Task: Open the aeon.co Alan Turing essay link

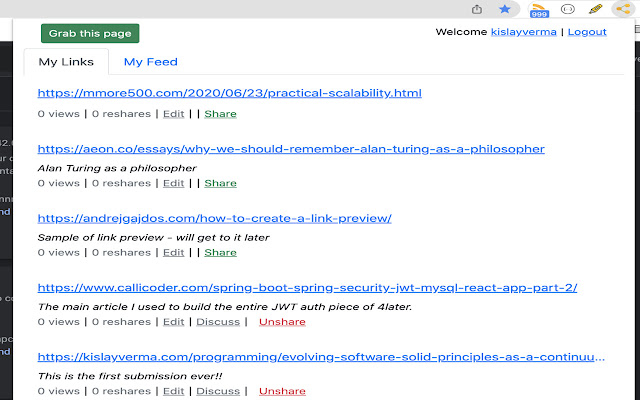Action: click(x=291, y=148)
